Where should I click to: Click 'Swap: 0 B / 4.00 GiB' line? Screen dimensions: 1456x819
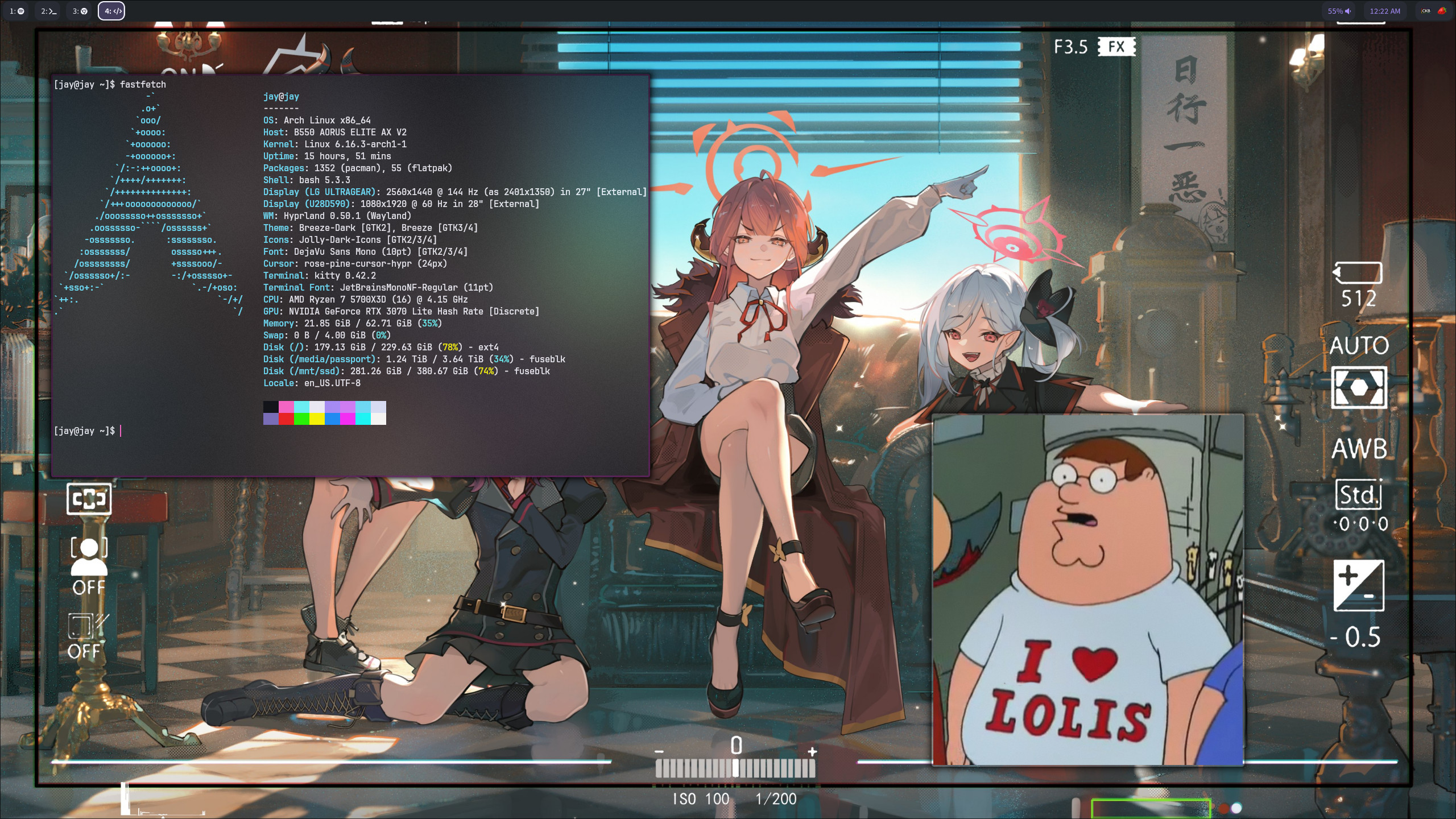point(327,335)
